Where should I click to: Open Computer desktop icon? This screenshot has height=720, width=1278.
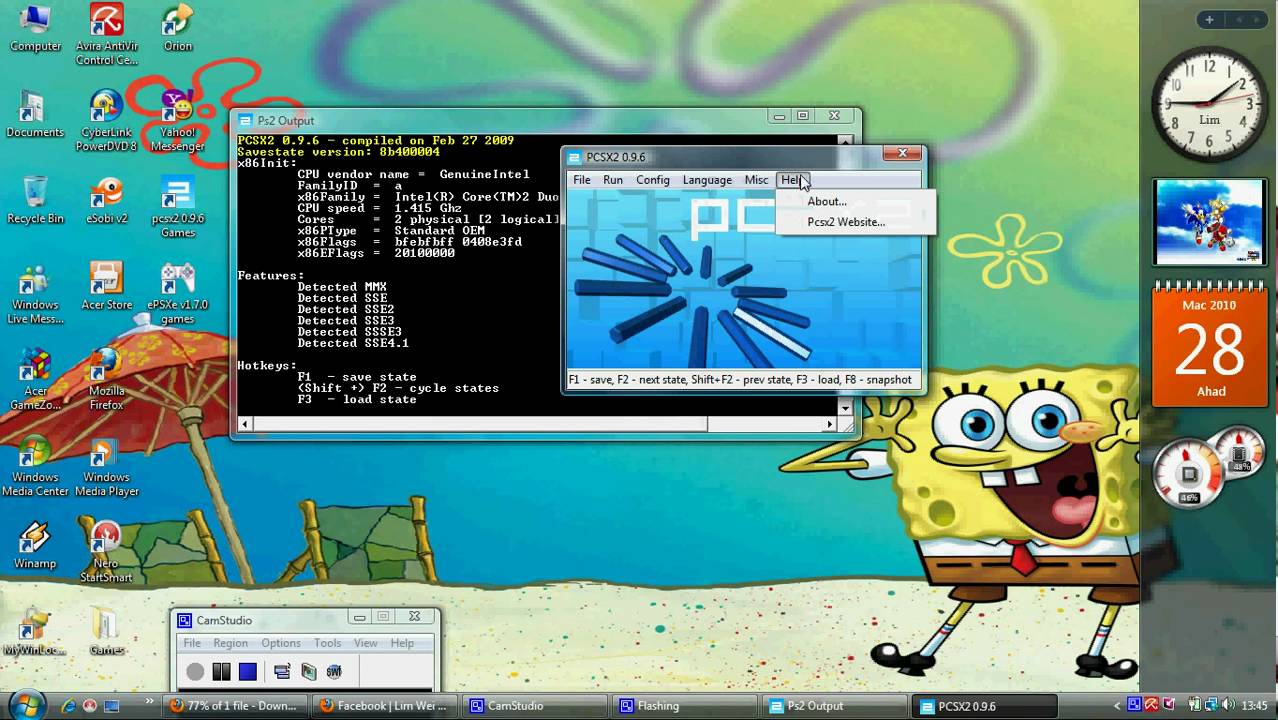pos(35,28)
